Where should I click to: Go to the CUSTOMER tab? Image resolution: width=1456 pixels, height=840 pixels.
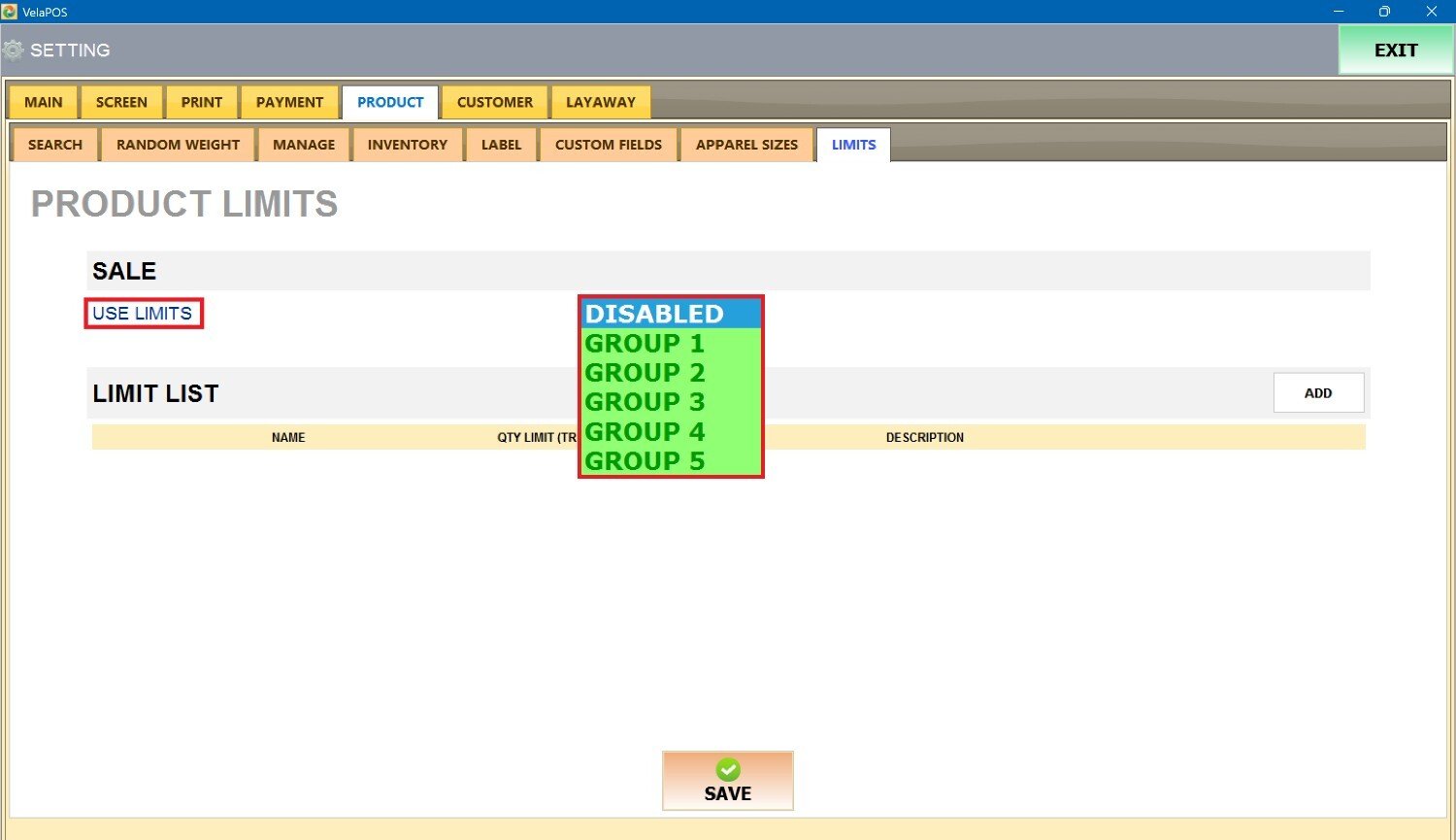pos(495,102)
